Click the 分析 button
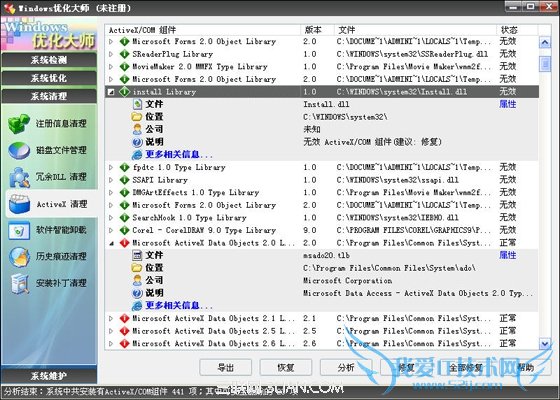The height and width of the screenshot is (400, 560). 346,368
